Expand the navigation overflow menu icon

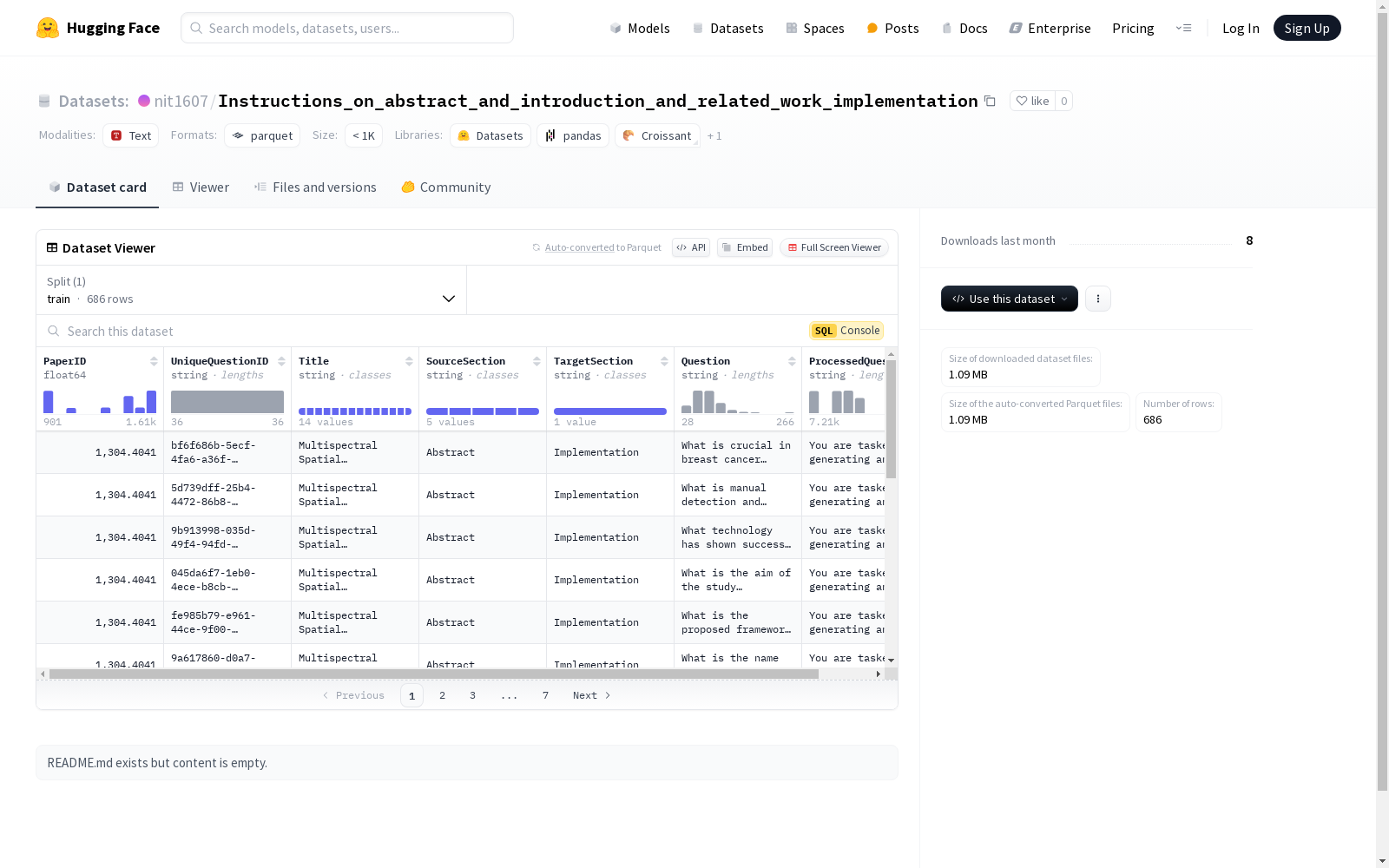(1183, 28)
